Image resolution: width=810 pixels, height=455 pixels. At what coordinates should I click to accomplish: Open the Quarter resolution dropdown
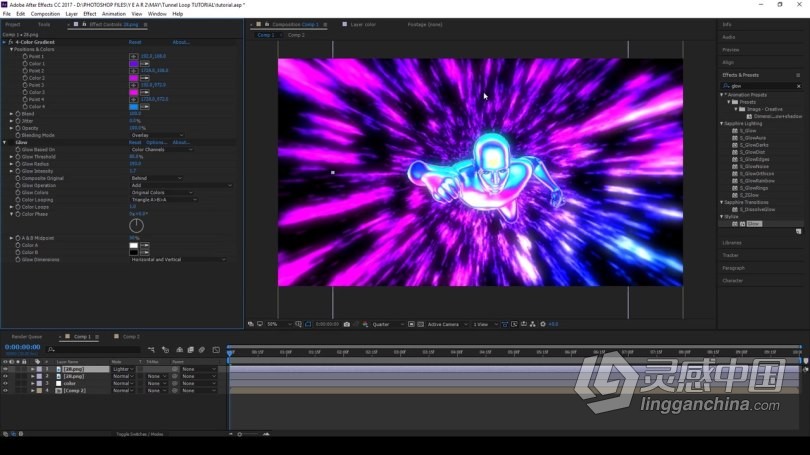(388, 324)
